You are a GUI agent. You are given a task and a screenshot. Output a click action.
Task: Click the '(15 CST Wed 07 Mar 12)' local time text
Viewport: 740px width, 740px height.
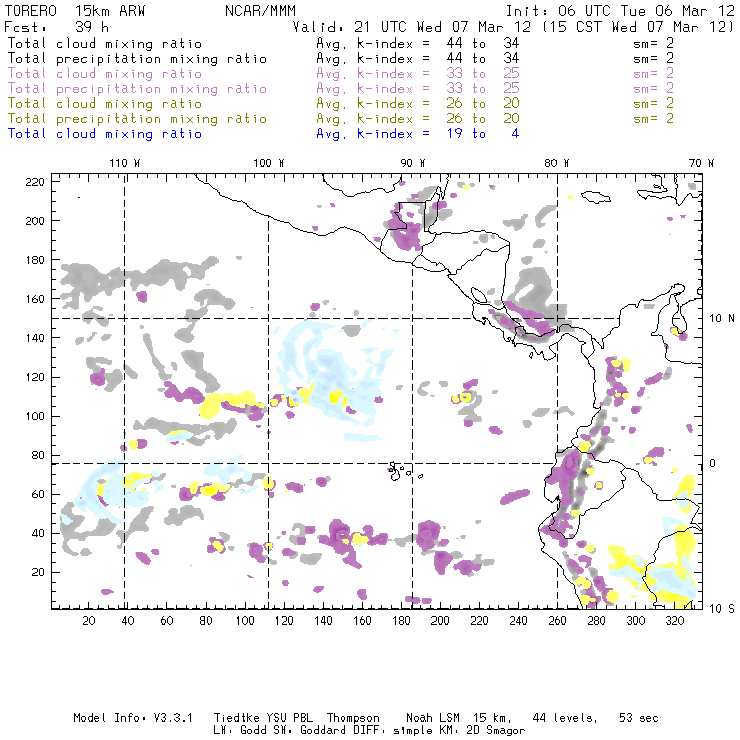(638, 26)
